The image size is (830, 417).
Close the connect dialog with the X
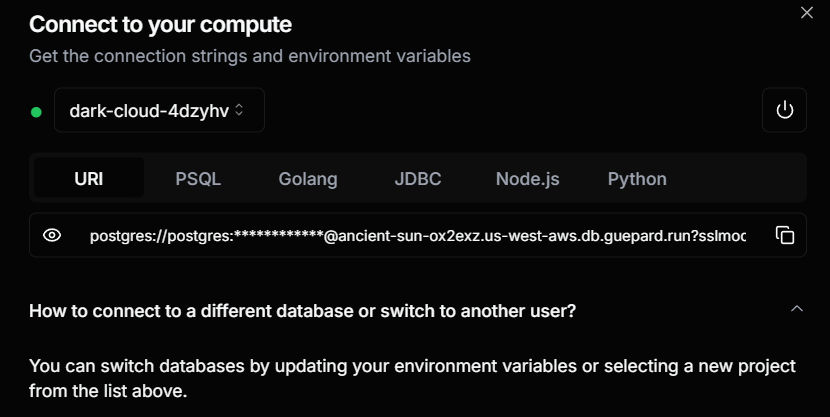[x=807, y=12]
